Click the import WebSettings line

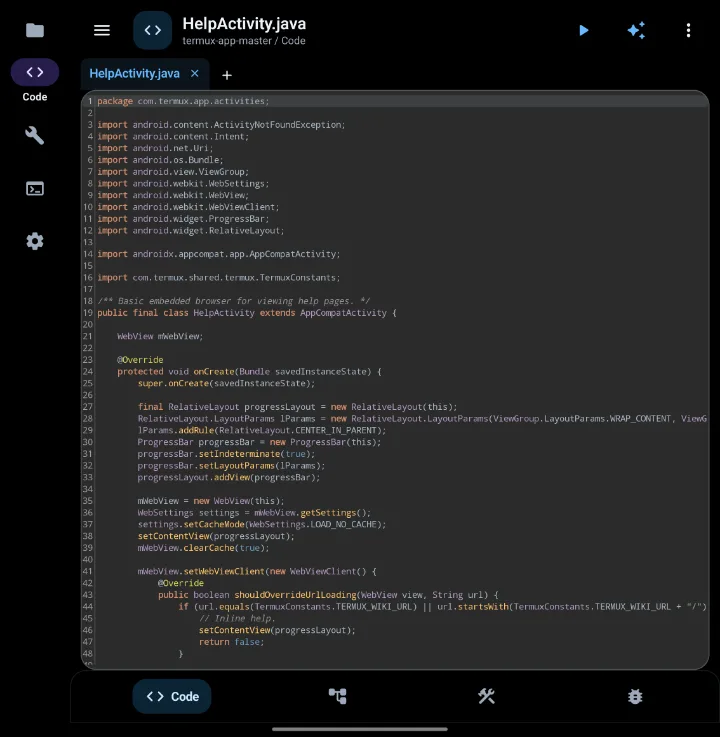point(183,183)
